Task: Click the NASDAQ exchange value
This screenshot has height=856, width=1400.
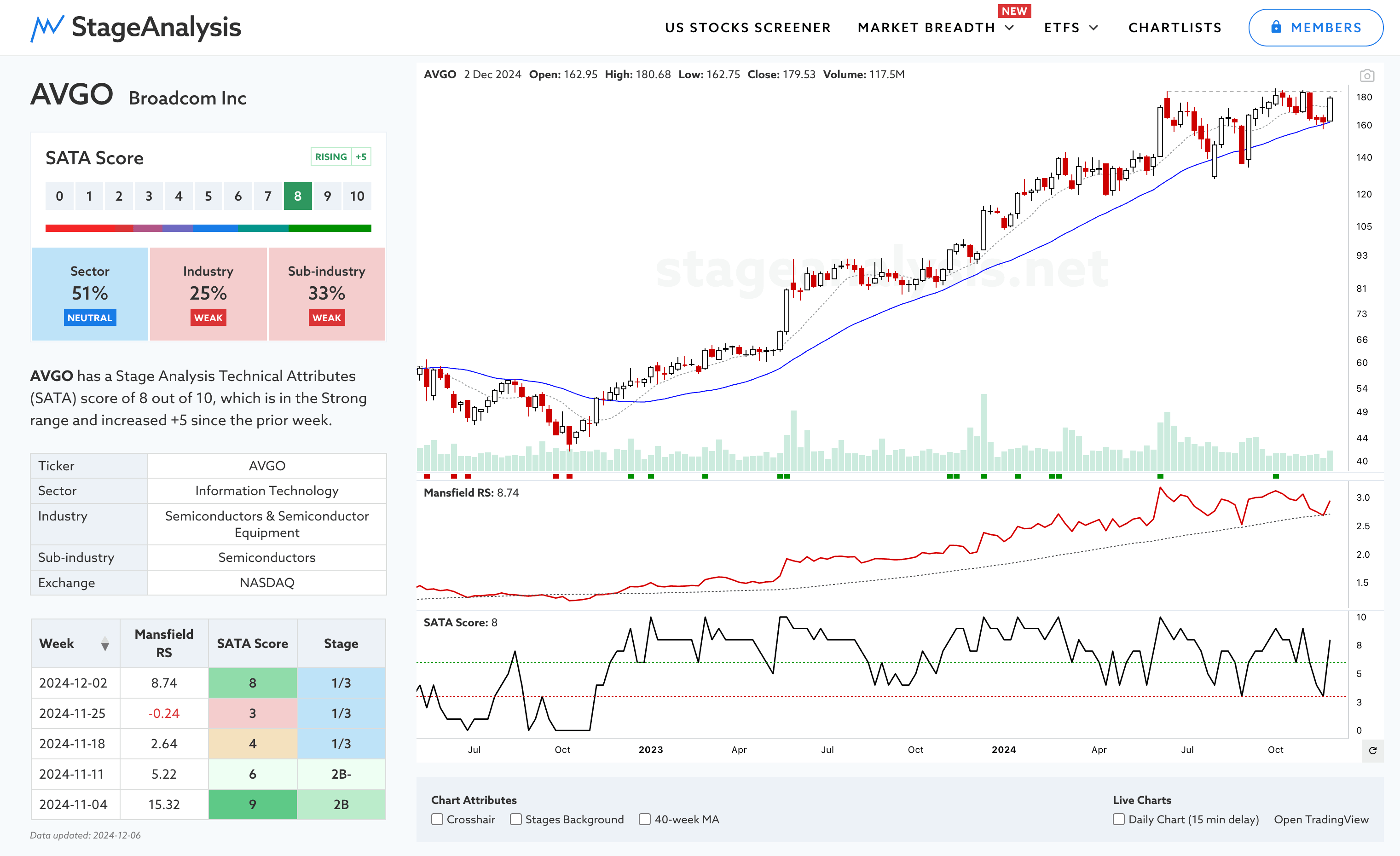Action: tap(266, 583)
